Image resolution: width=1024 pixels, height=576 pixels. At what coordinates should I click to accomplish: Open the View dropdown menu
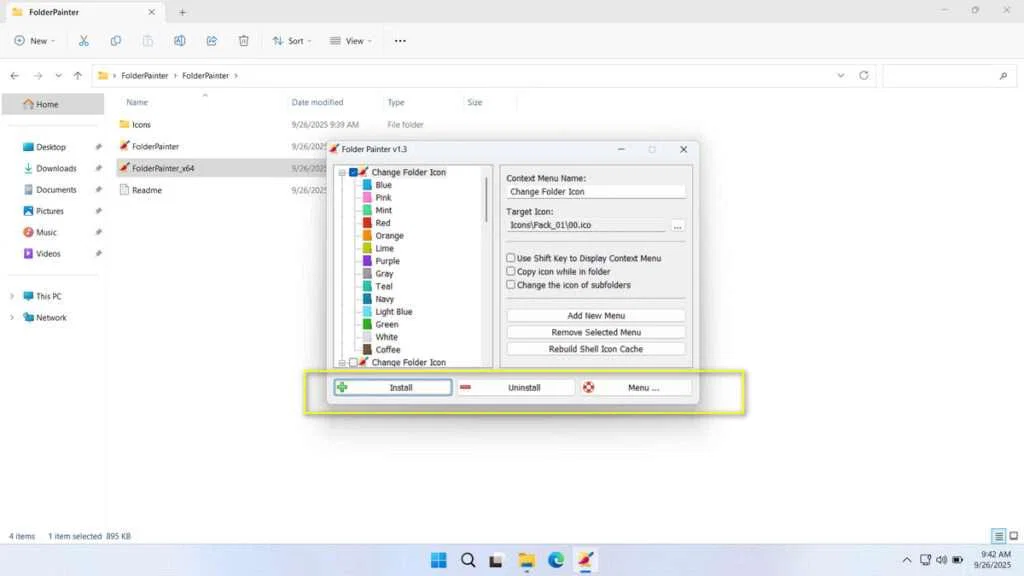[x=351, y=40]
